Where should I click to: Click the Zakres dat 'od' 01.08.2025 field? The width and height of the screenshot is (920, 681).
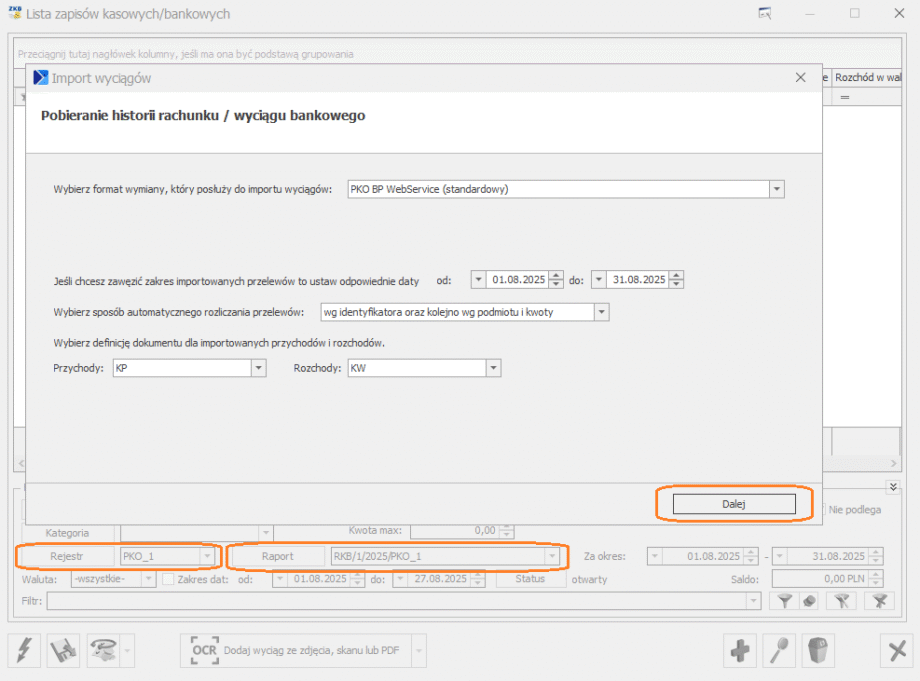(x=320, y=579)
